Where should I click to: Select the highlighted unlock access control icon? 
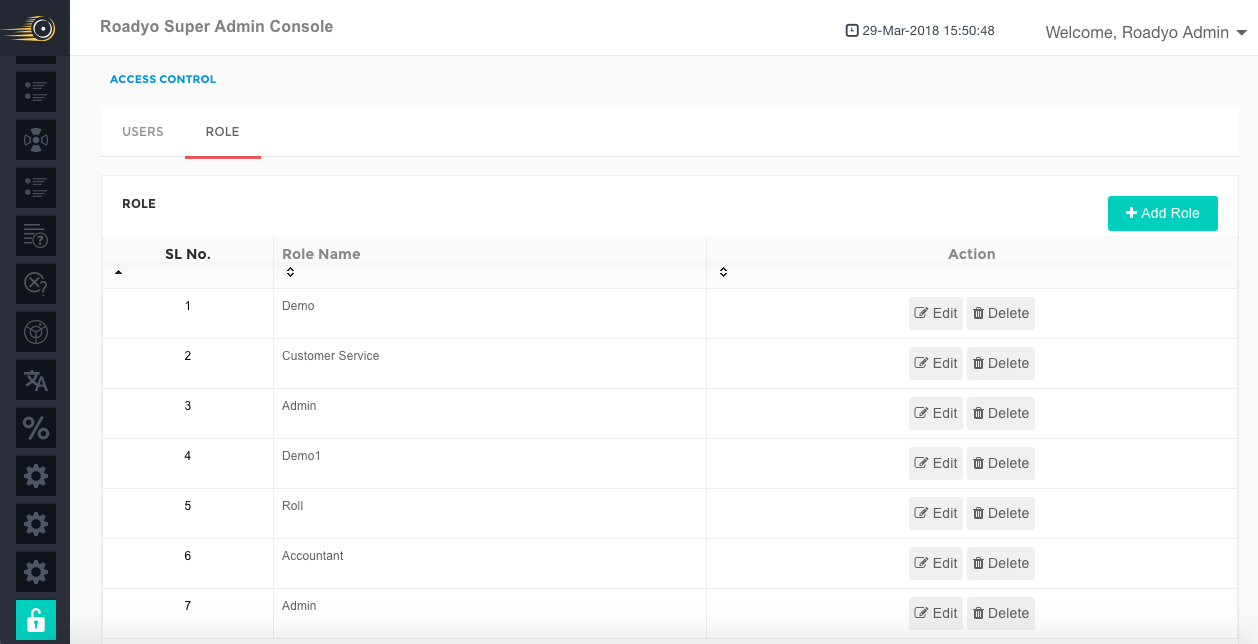(x=36, y=620)
